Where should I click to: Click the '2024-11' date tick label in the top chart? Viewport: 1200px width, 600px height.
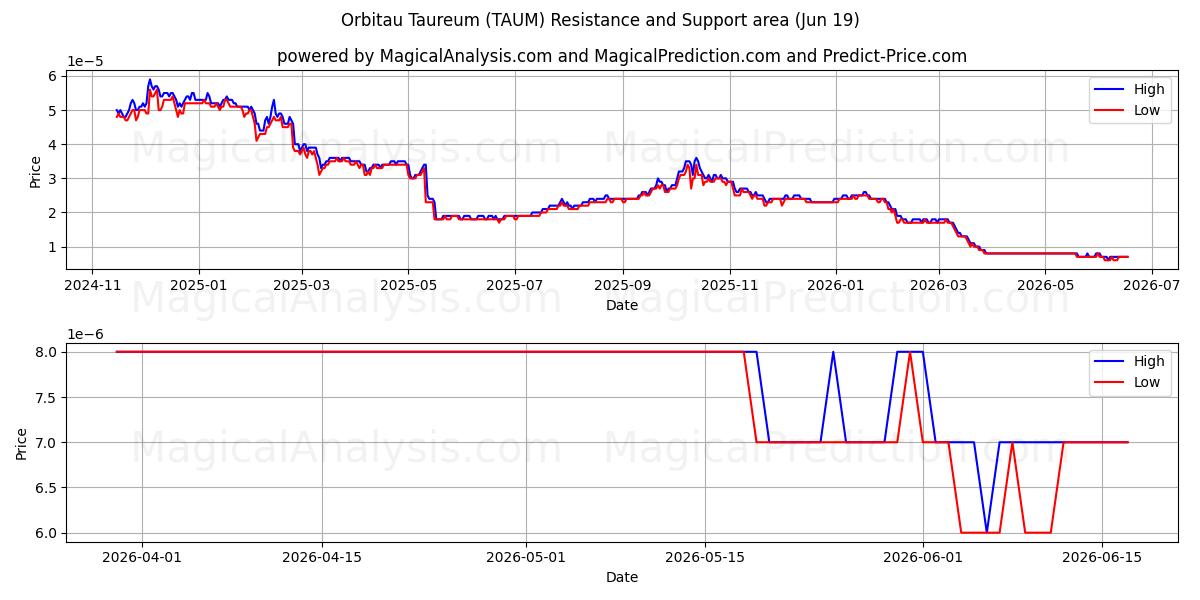click(92, 287)
